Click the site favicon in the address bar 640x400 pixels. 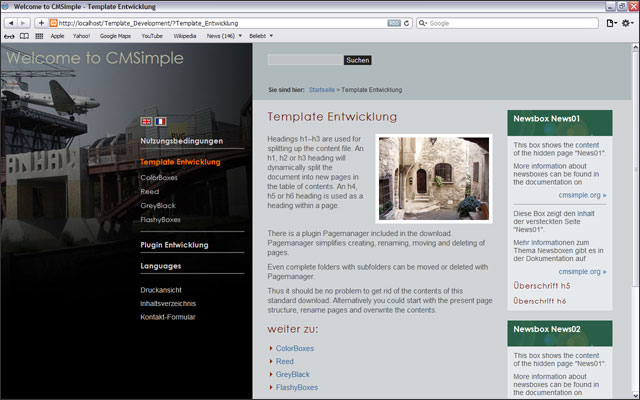pyautogui.click(x=53, y=23)
